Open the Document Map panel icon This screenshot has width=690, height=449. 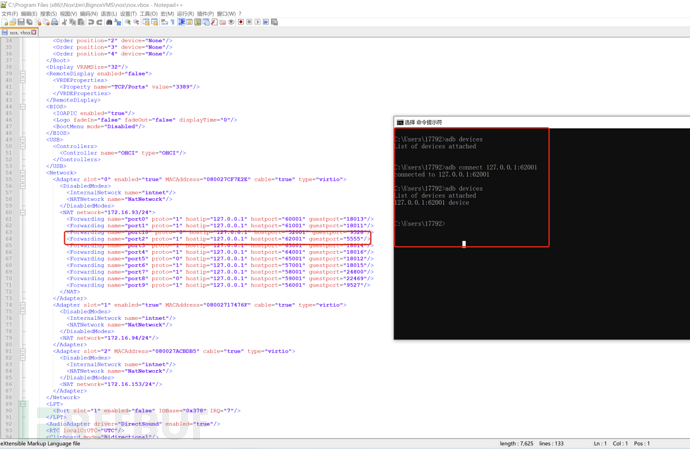coord(198,22)
